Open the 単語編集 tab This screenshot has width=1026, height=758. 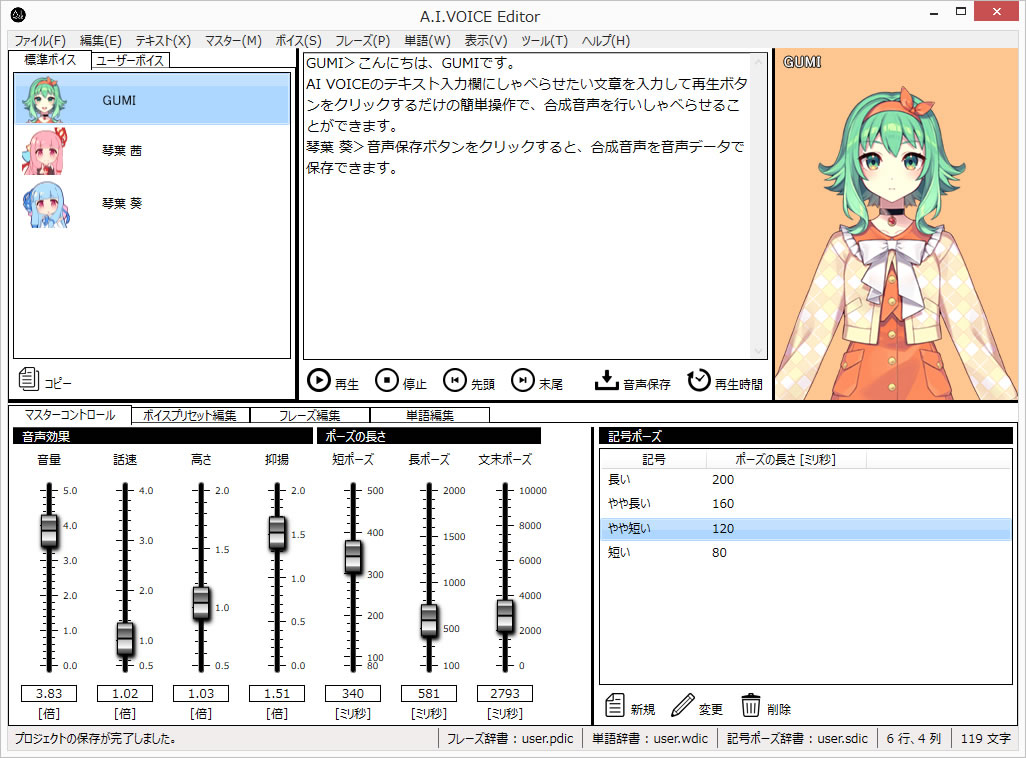pos(430,416)
